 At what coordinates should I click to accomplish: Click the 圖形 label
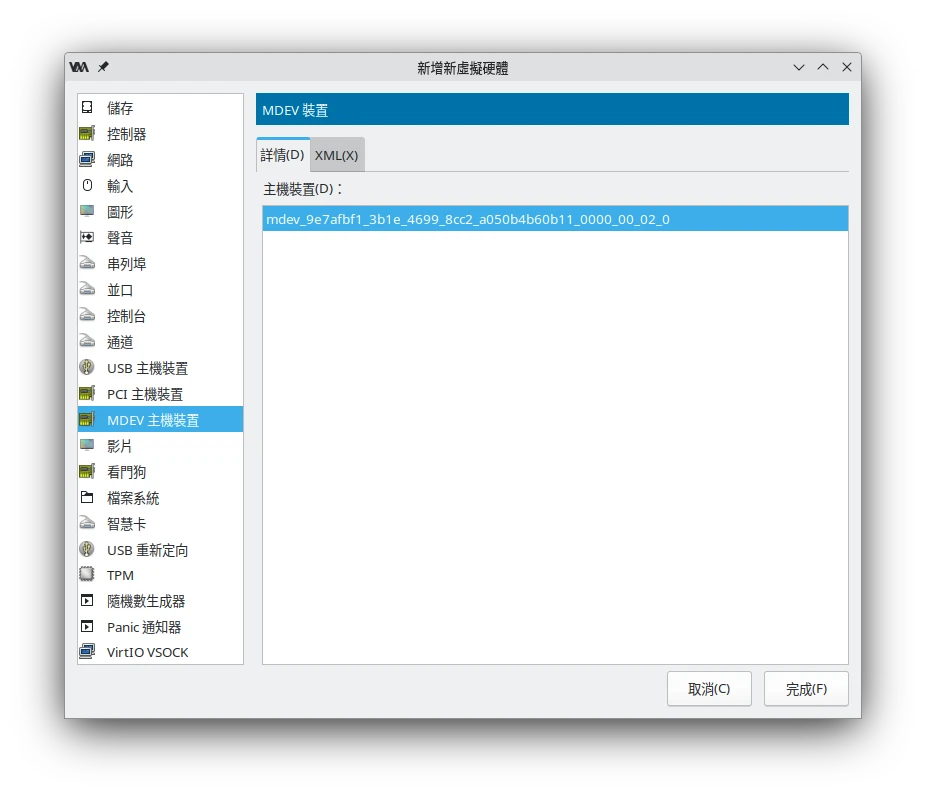120,212
